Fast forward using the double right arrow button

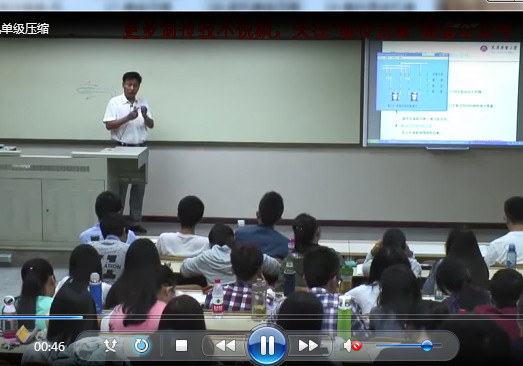pyautogui.click(x=309, y=346)
